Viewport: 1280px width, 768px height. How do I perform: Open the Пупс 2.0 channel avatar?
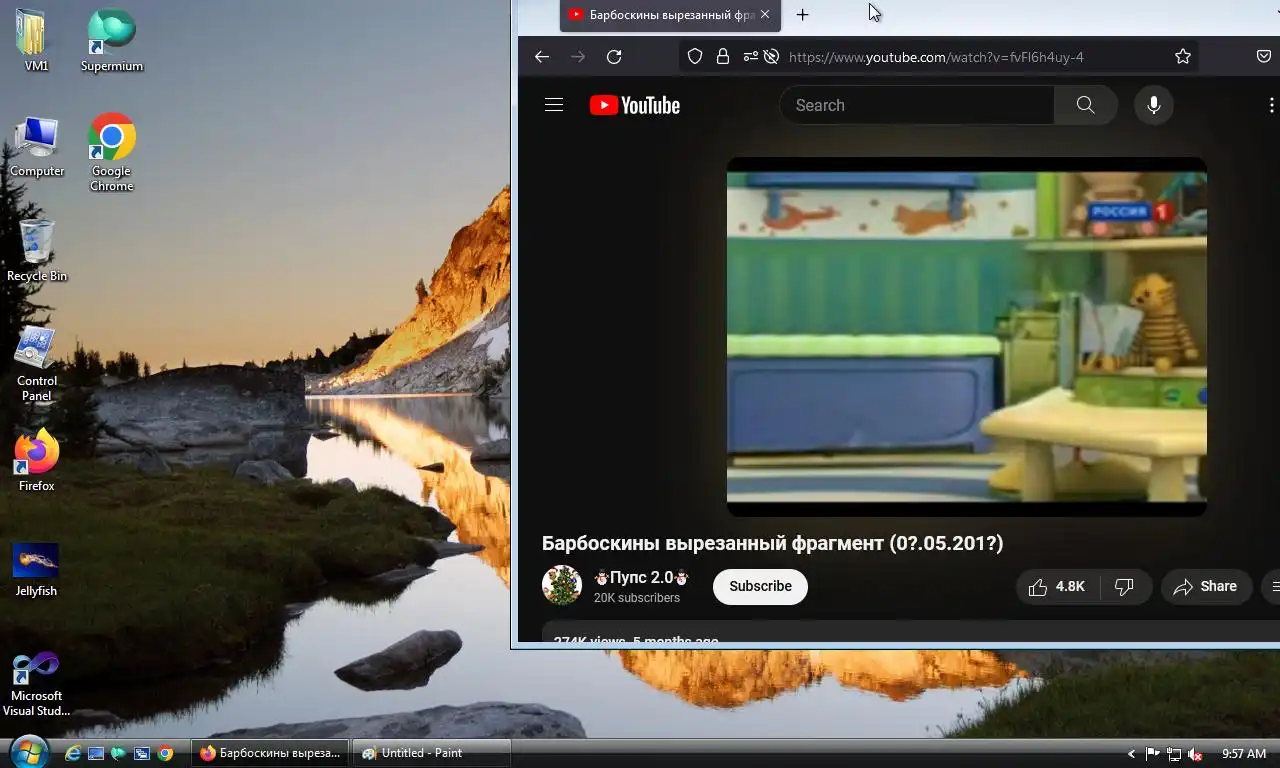(562, 586)
